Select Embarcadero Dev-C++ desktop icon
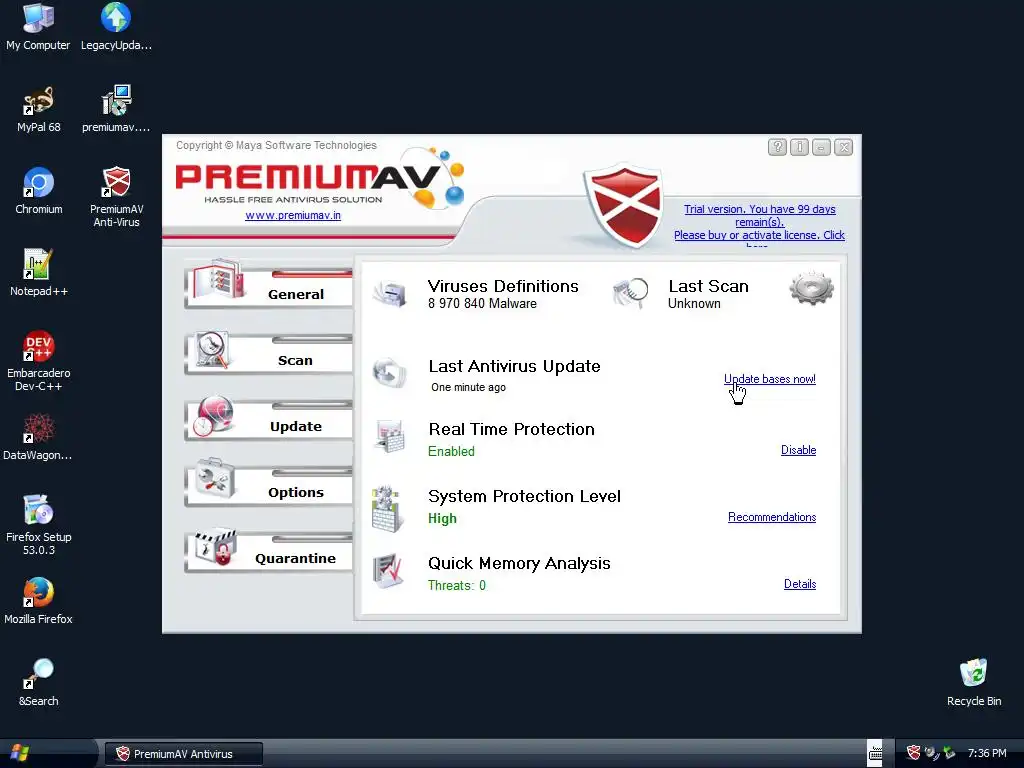Viewport: 1024px width, 768px height. (39, 361)
